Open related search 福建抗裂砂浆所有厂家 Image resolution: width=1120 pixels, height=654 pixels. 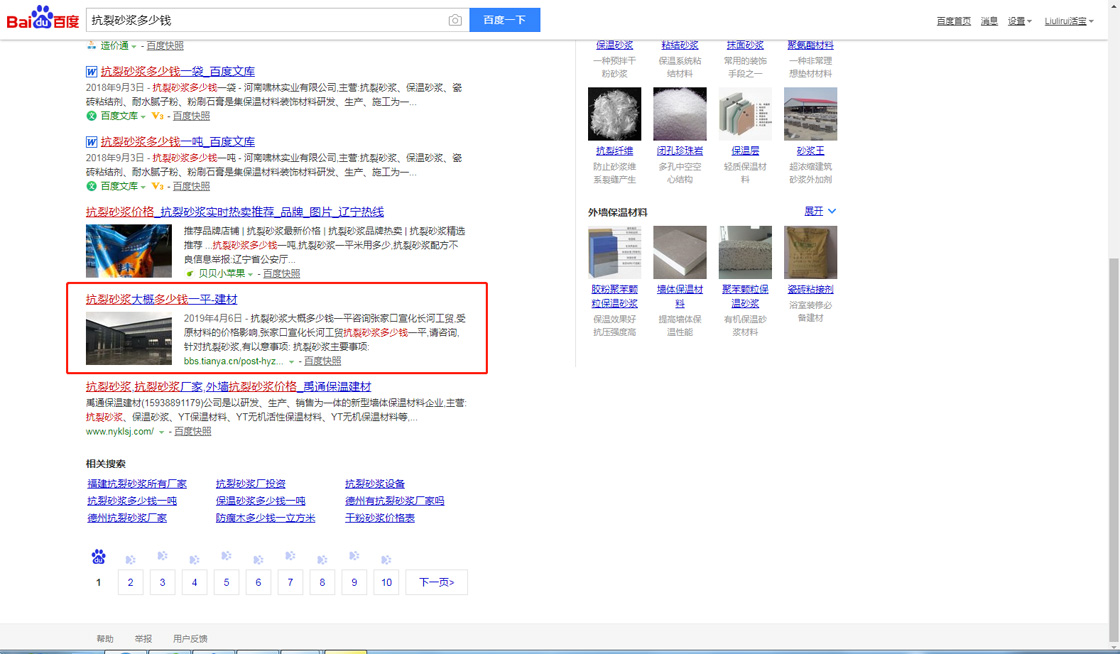137,484
